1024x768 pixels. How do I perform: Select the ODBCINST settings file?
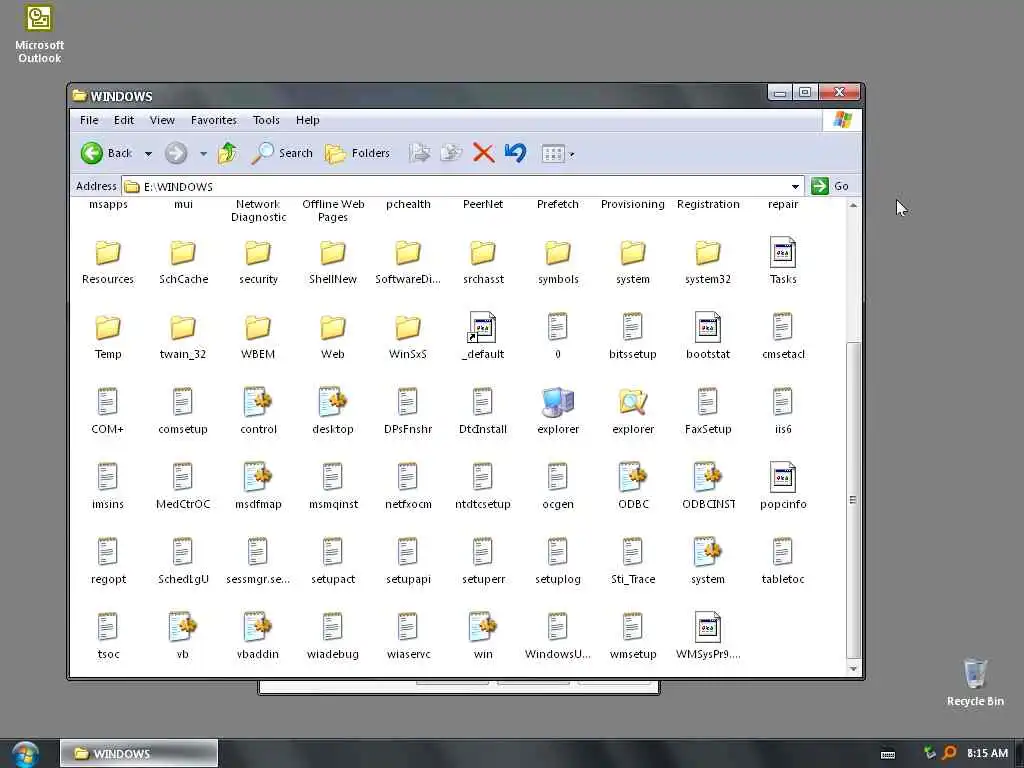[708, 487]
